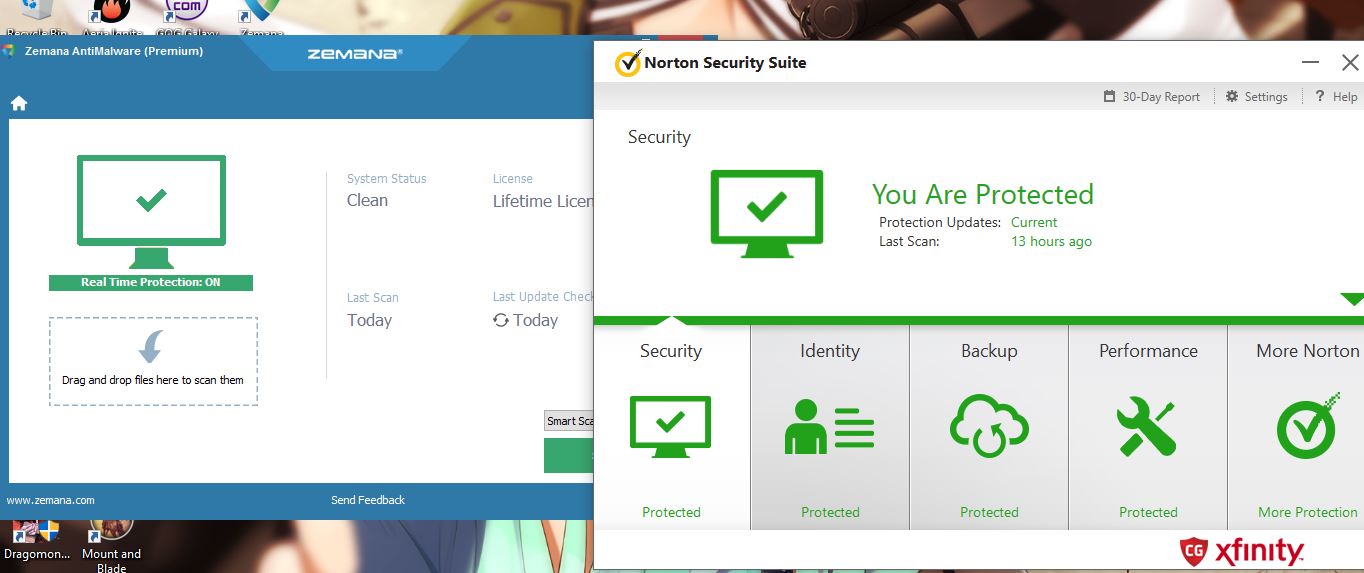
Task: Click 'Protected' status under Performance
Action: [x=1148, y=512]
